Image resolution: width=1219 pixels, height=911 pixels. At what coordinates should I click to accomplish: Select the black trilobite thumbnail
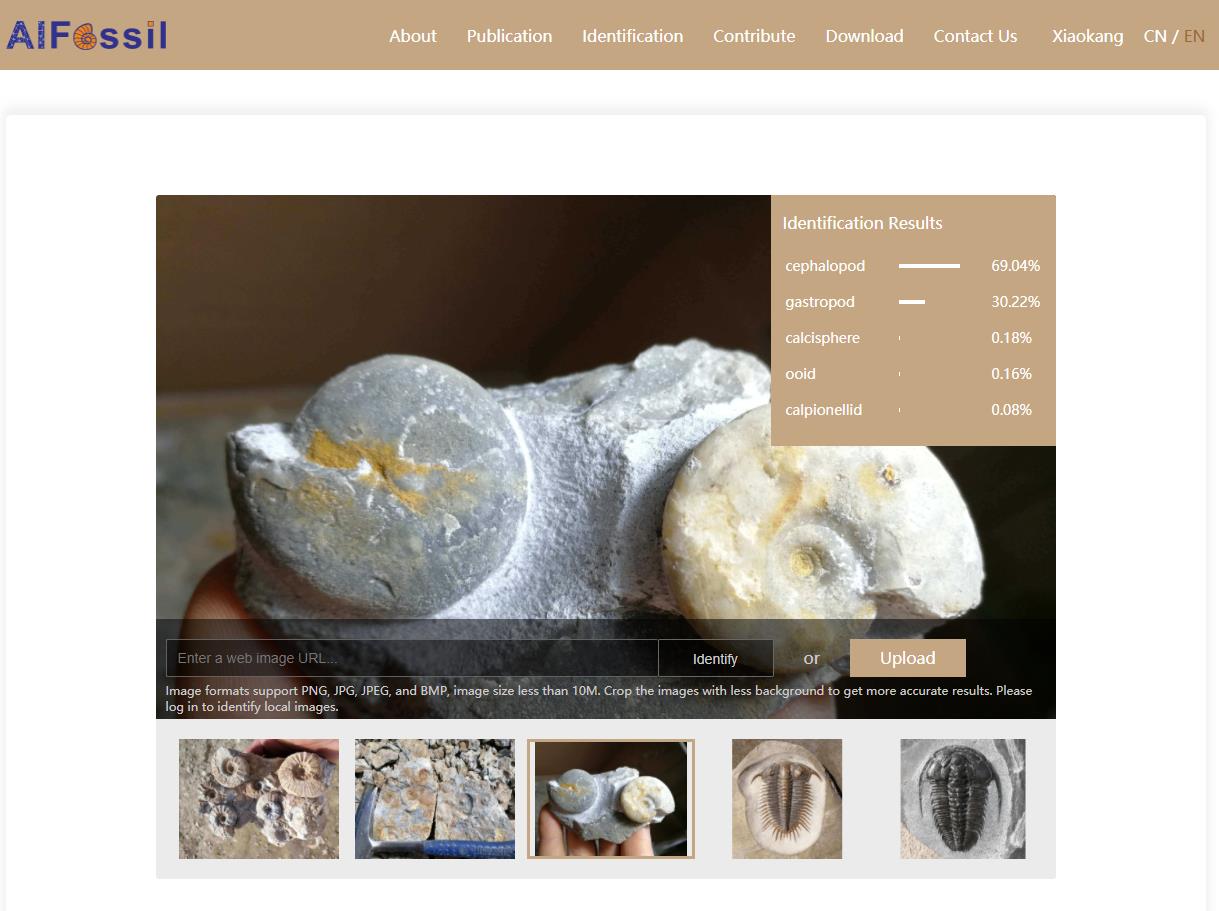[963, 799]
